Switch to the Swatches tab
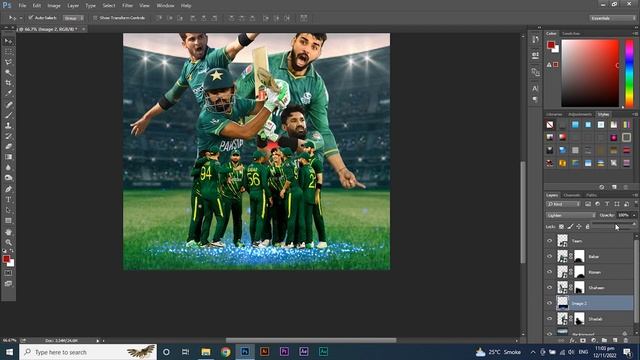 tap(571, 33)
